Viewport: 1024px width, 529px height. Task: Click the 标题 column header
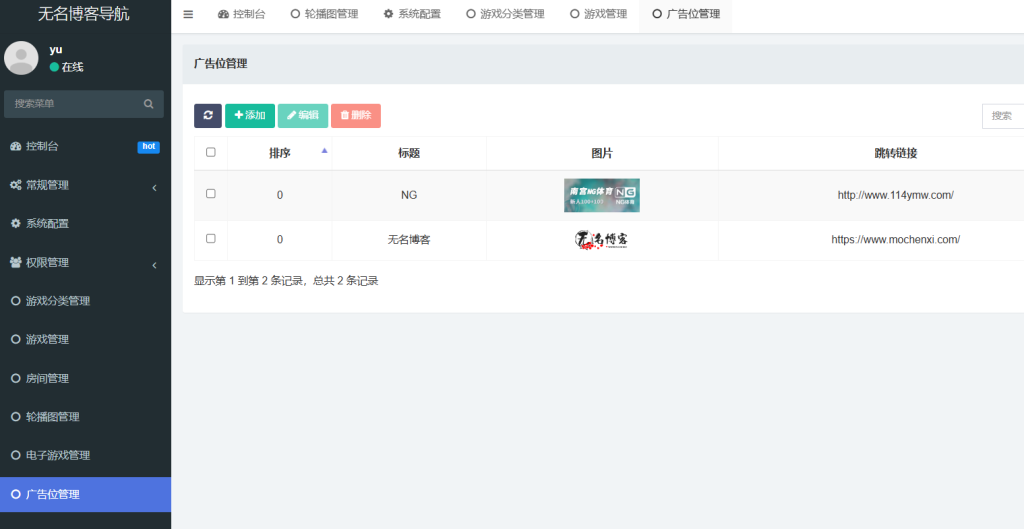pyautogui.click(x=409, y=153)
